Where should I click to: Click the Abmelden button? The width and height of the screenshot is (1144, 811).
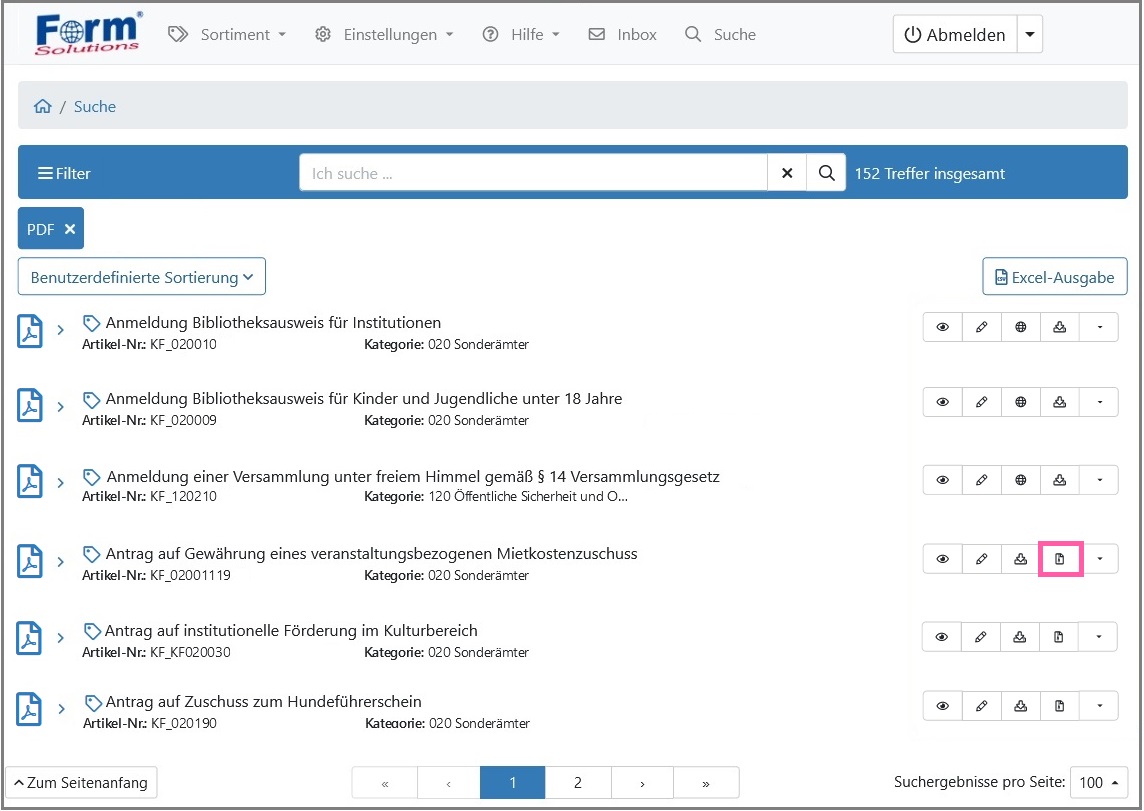[954, 35]
